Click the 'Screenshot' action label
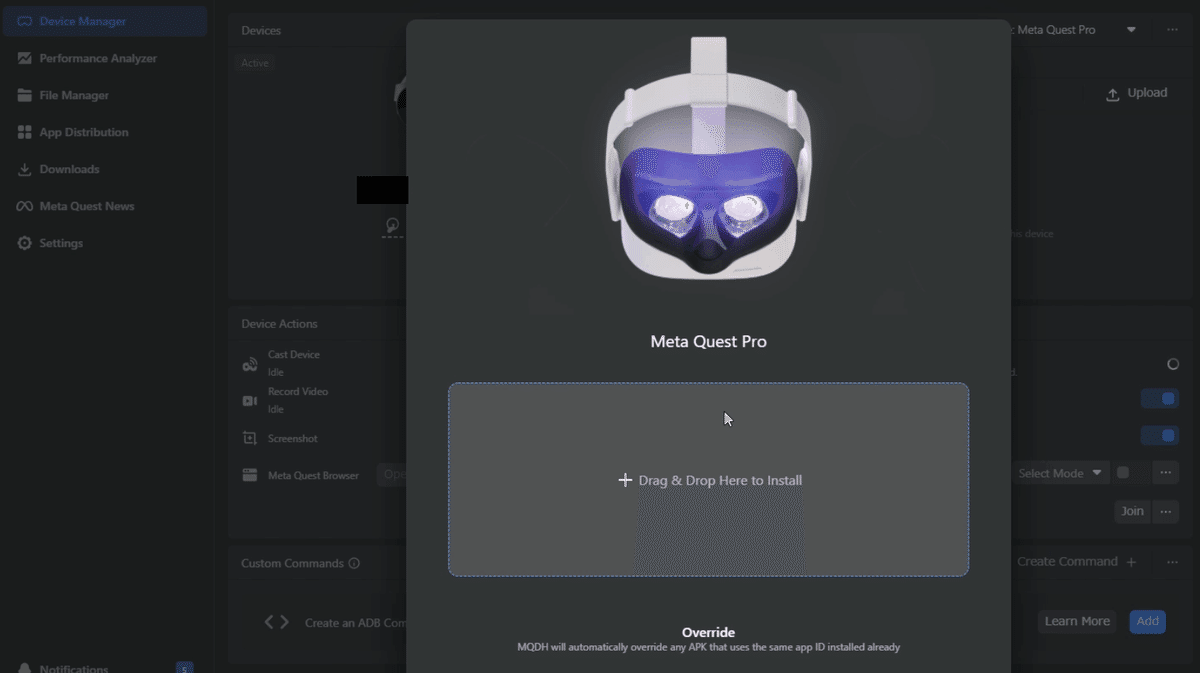 click(x=293, y=438)
